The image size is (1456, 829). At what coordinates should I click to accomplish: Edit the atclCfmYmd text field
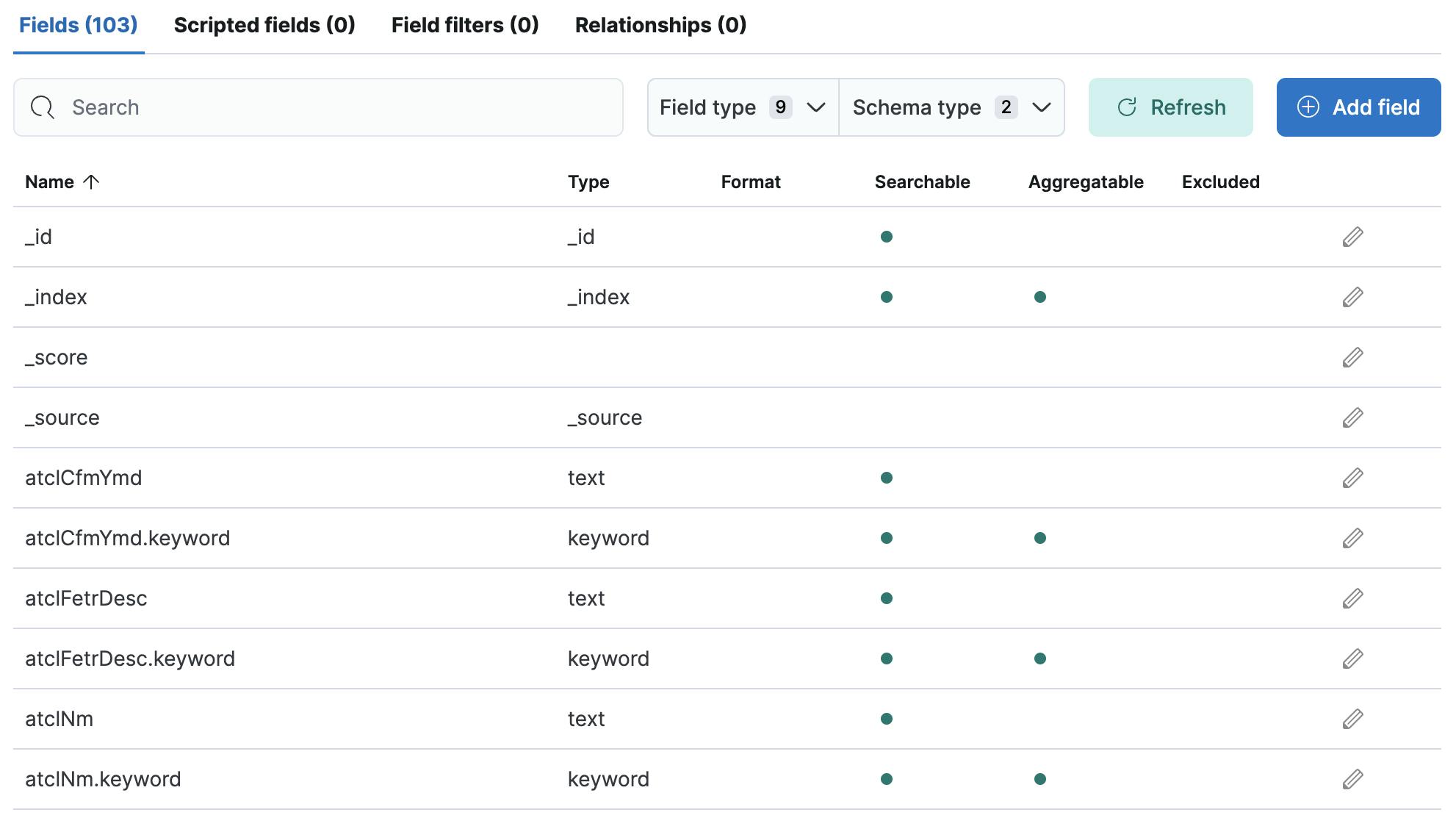click(1352, 478)
